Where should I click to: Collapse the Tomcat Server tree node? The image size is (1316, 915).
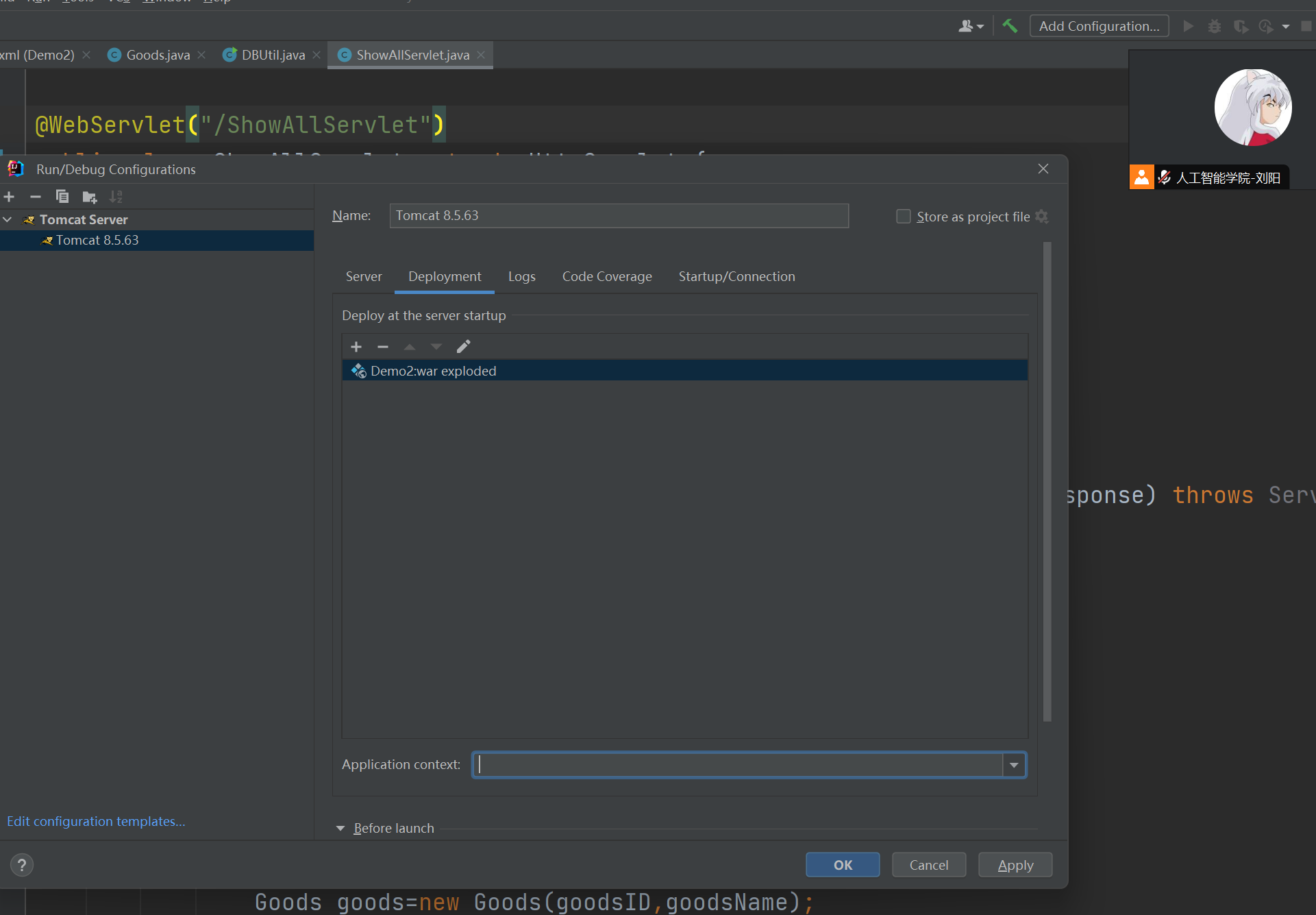pyautogui.click(x=8, y=219)
